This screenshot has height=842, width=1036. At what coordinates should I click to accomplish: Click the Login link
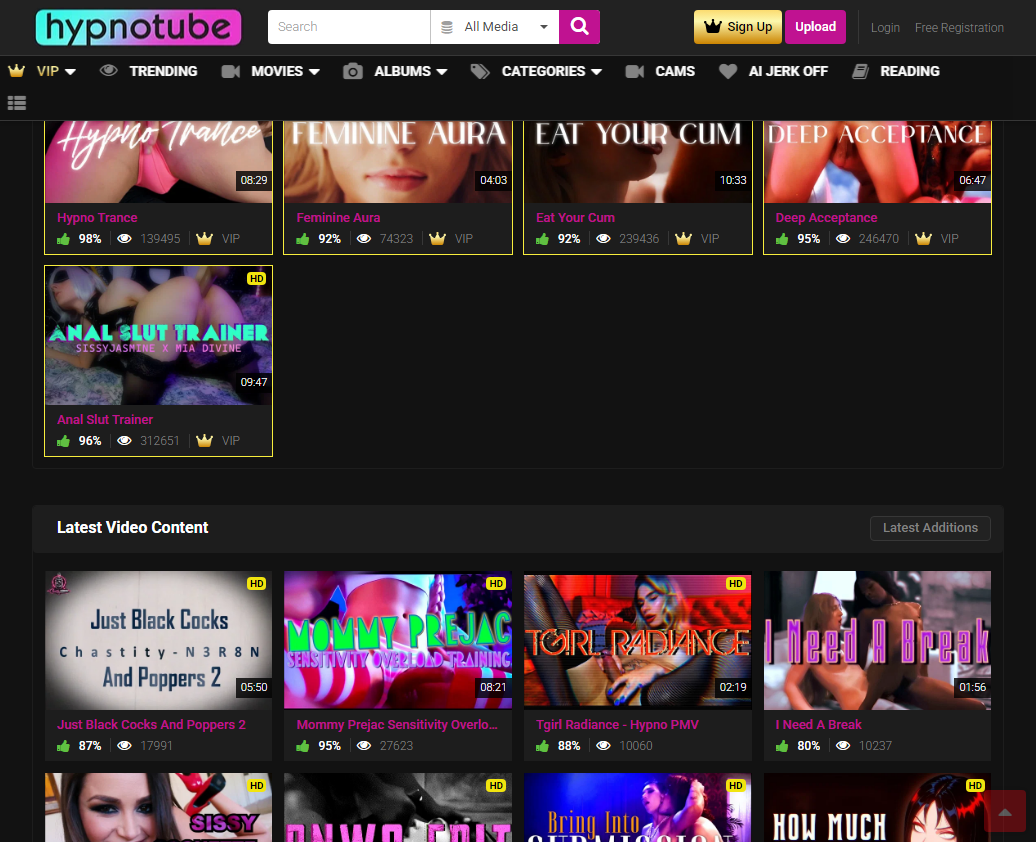885,28
